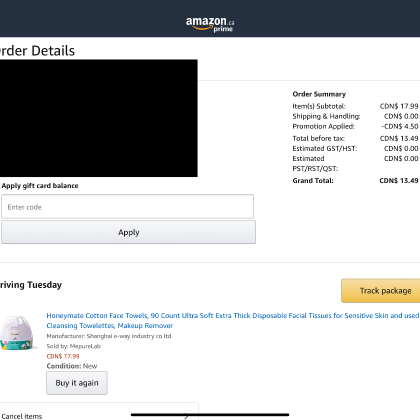Viewport: 420px width, 420px height.
Task: Click the Apply gift card balance label
Action: point(40,186)
